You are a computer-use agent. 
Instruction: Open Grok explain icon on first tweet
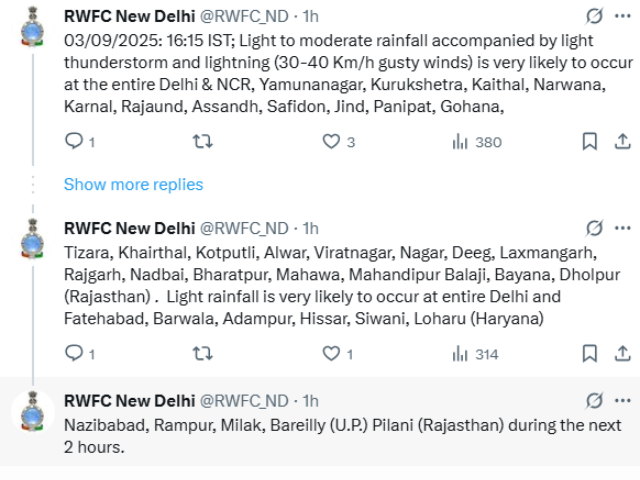tap(594, 16)
